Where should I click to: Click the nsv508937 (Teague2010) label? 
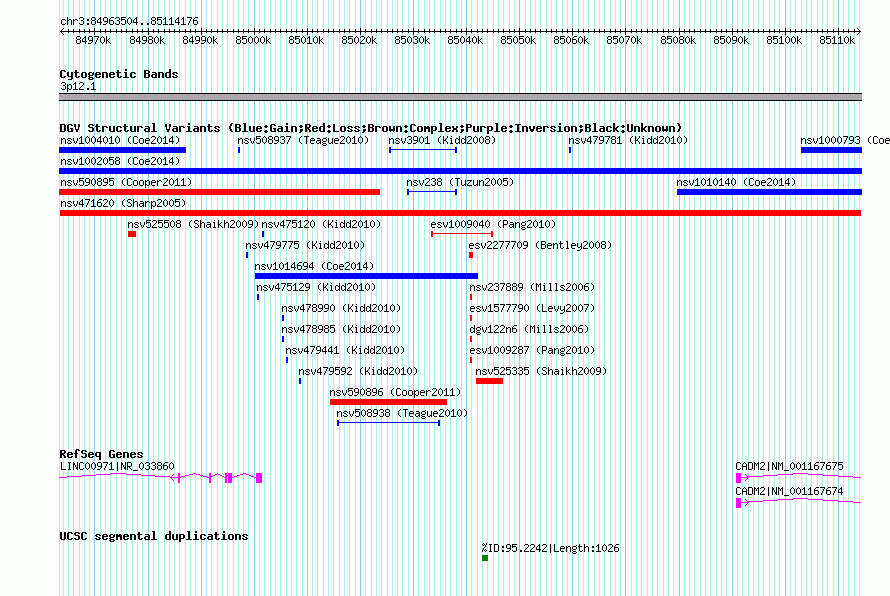point(303,140)
